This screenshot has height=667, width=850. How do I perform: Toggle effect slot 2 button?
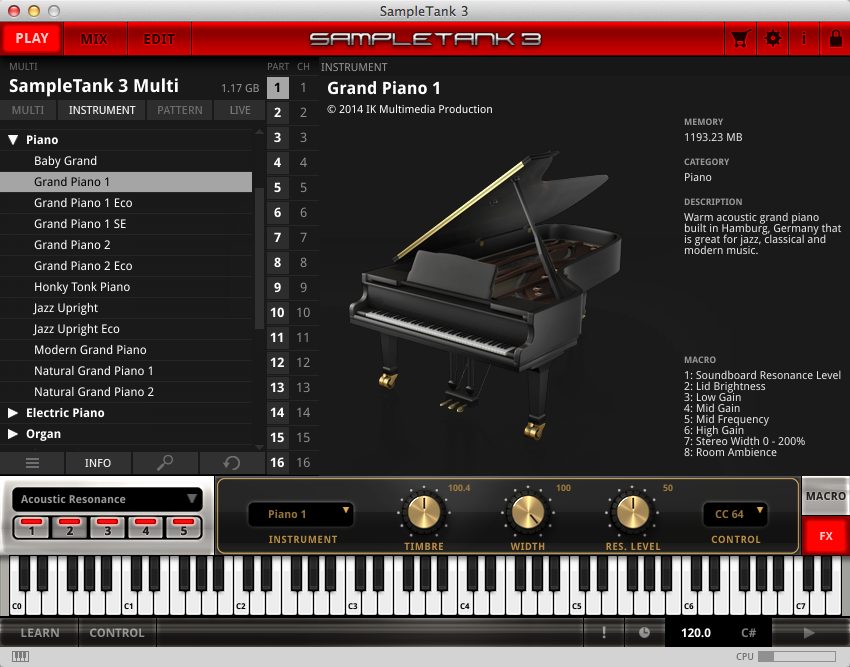(x=69, y=527)
